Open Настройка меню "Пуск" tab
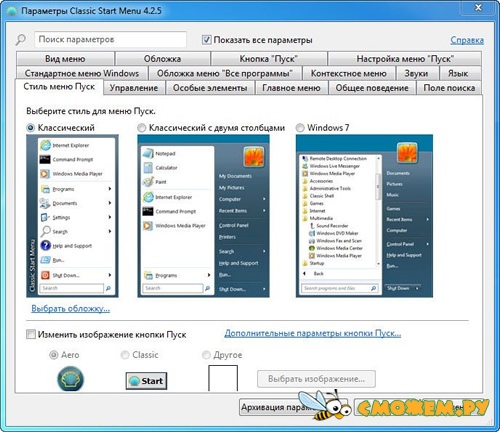500x432 pixels. (405, 59)
